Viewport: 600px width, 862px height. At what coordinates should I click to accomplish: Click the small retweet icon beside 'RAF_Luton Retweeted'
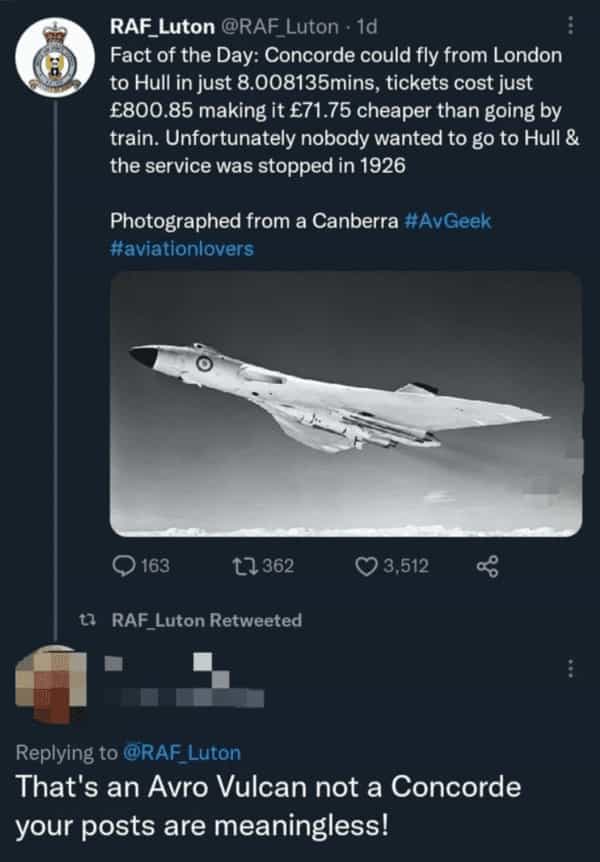[86, 620]
